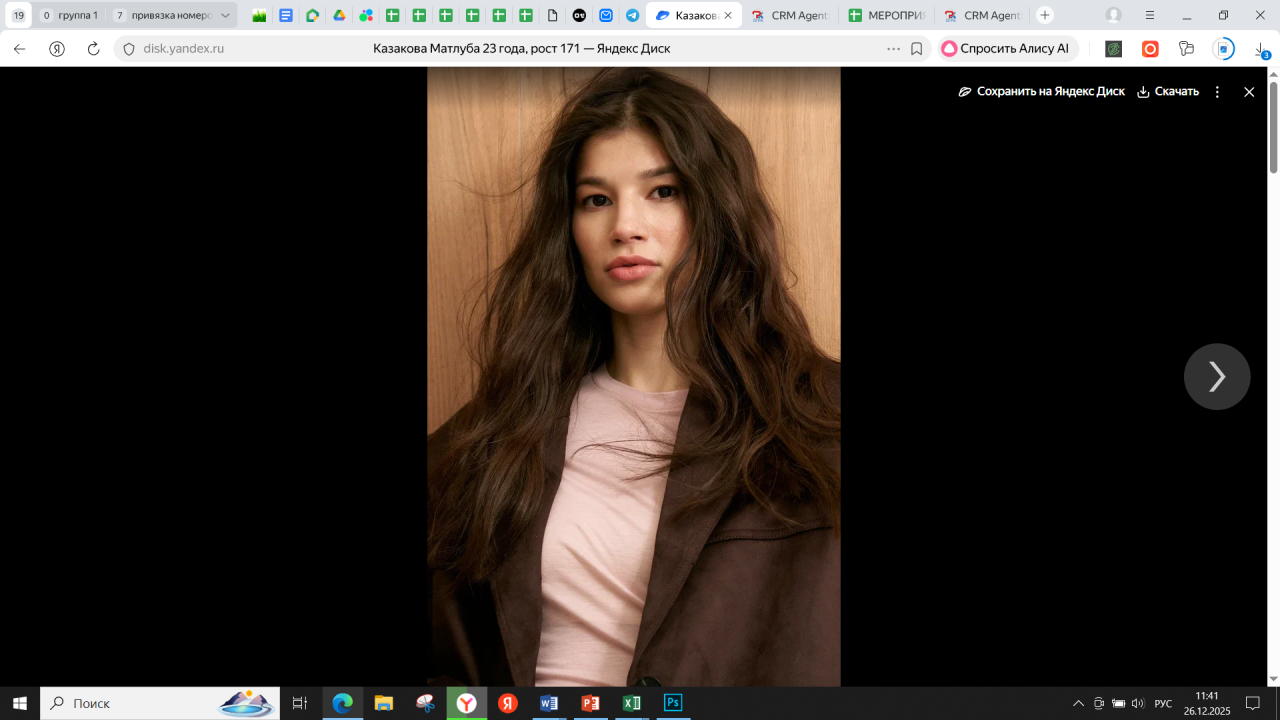Viewport: 1280px width, 720px height.
Task: Open the Yandex home page Я icon
Action: [x=57, y=49]
